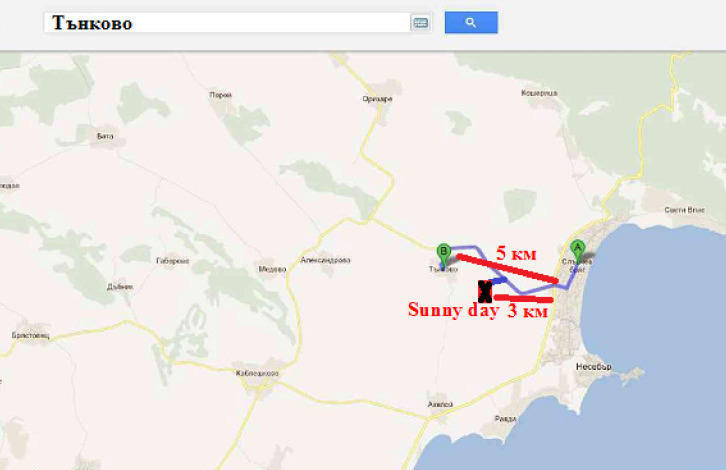Click green map marker A
Viewport: 726px width, 470px height.
pos(576,249)
